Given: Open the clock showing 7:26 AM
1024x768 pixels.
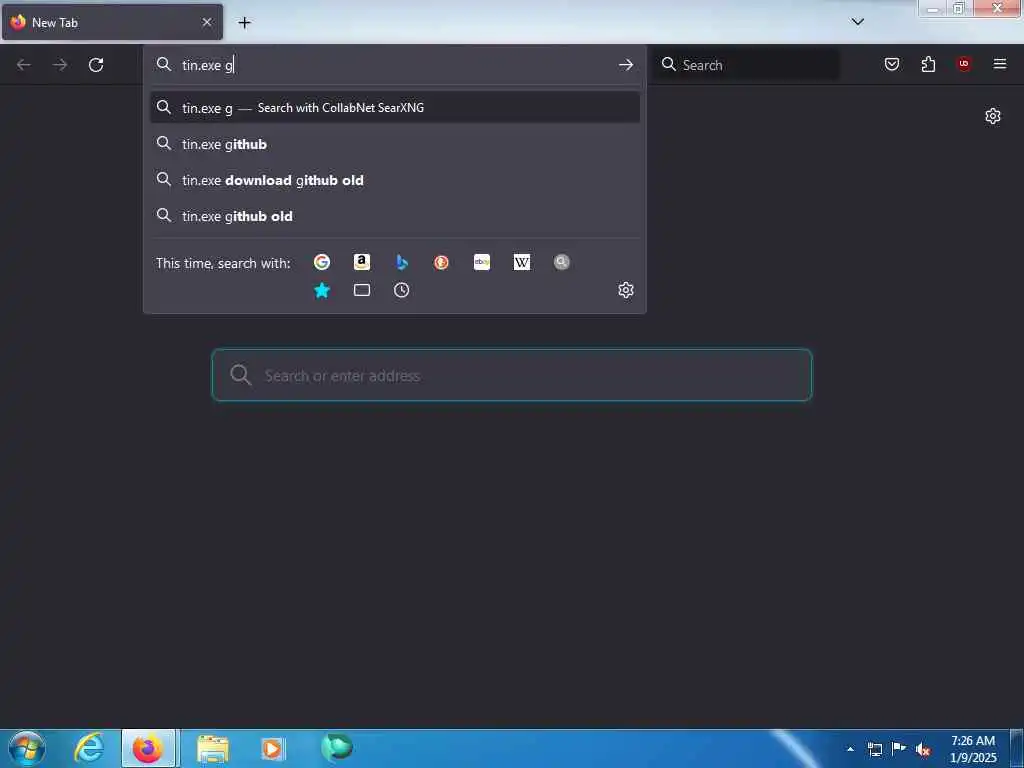Looking at the screenshot, I should [973, 749].
